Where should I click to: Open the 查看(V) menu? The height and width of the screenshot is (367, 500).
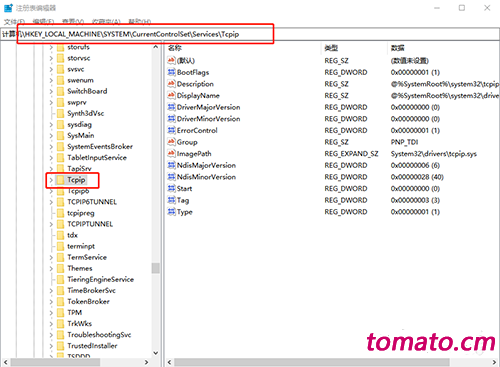click(73, 22)
